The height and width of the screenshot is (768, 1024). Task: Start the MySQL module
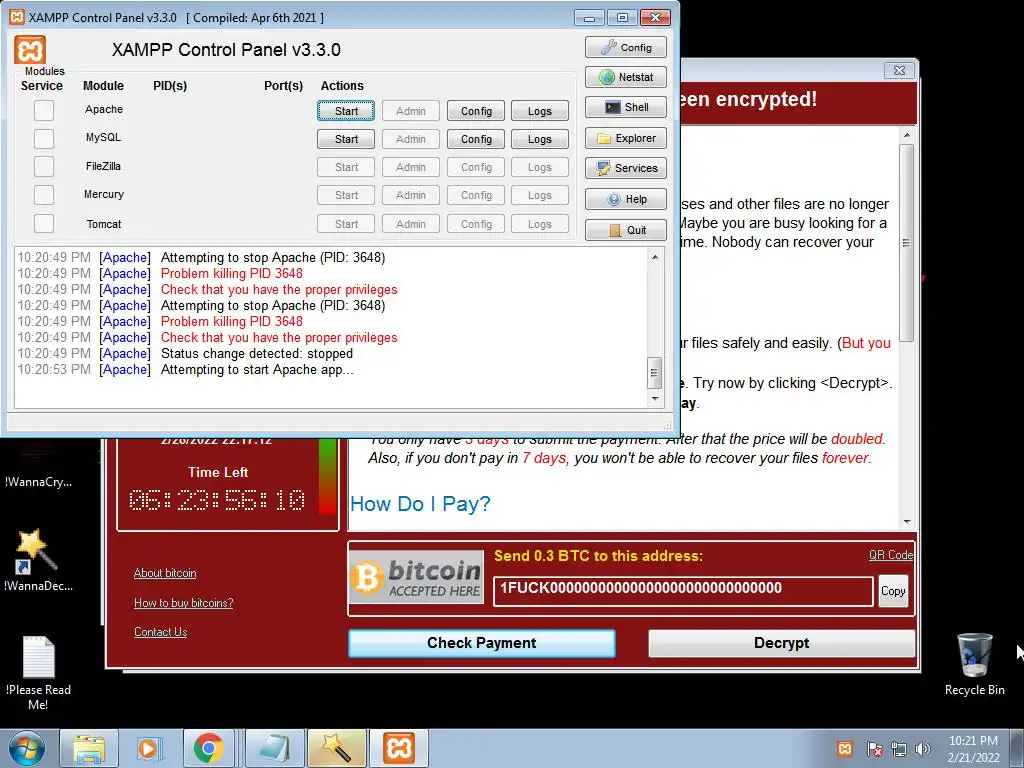(346, 139)
